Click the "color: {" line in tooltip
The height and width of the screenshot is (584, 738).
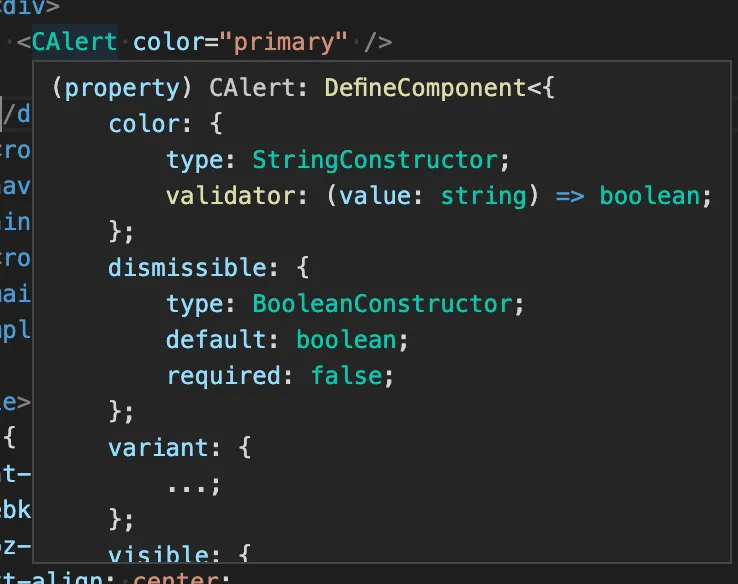(x=165, y=124)
